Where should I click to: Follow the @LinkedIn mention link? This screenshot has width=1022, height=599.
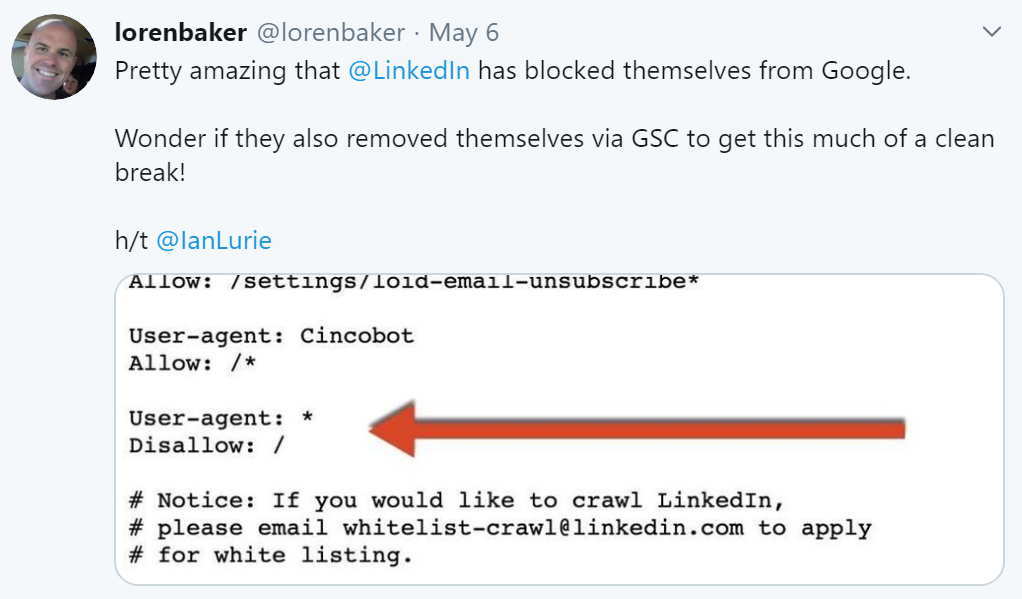pyautogui.click(x=408, y=72)
